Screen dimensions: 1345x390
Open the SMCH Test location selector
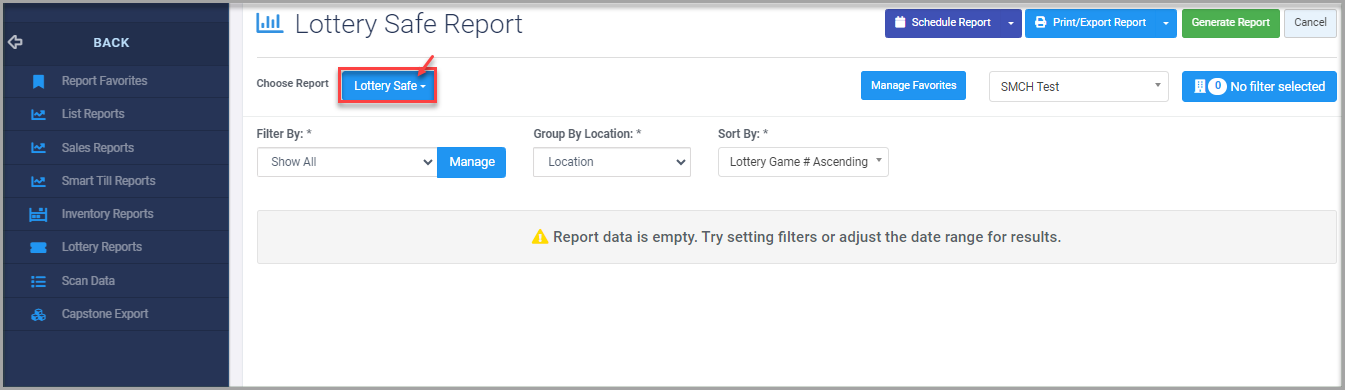1078,87
